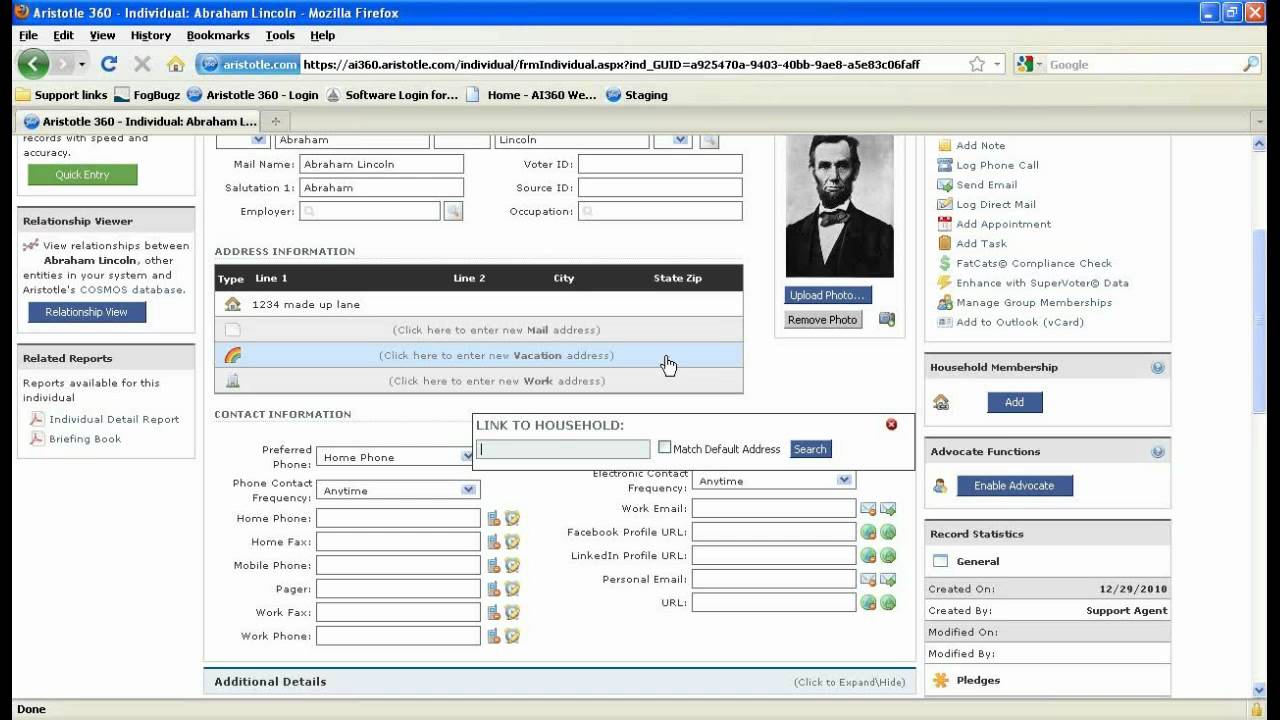Click the Link to Household search field

563,449
